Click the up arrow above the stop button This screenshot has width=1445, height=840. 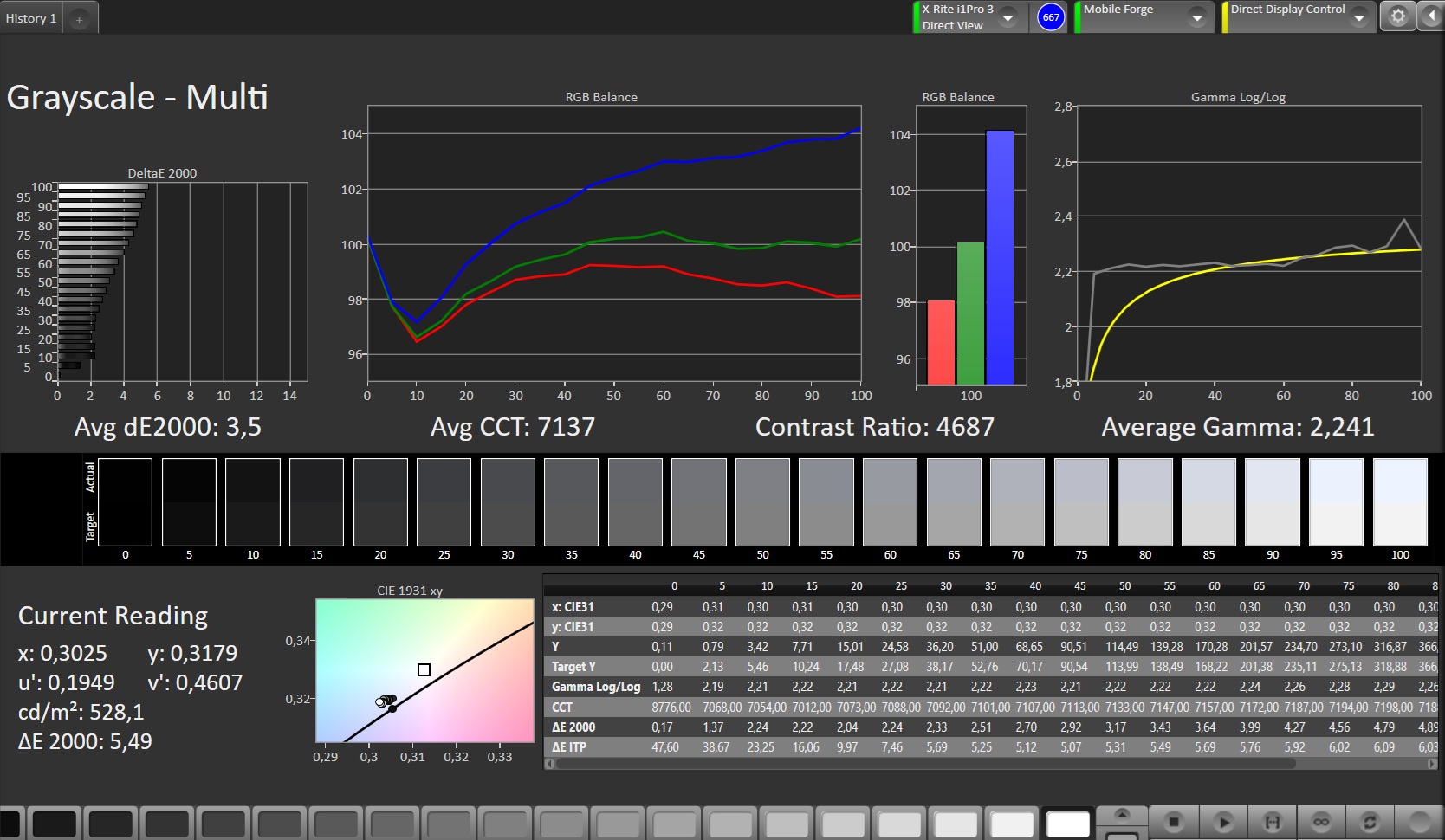[1122, 814]
